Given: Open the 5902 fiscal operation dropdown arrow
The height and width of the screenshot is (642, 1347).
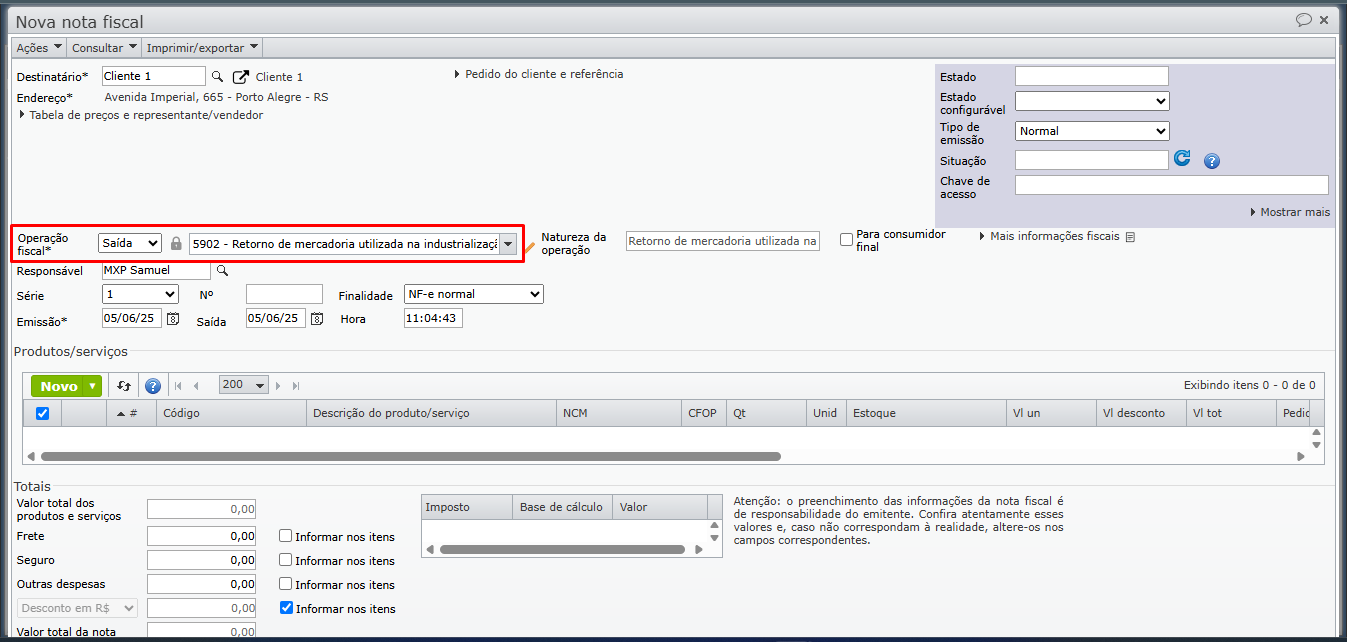Looking at the screenshot, I should point(509,244).
